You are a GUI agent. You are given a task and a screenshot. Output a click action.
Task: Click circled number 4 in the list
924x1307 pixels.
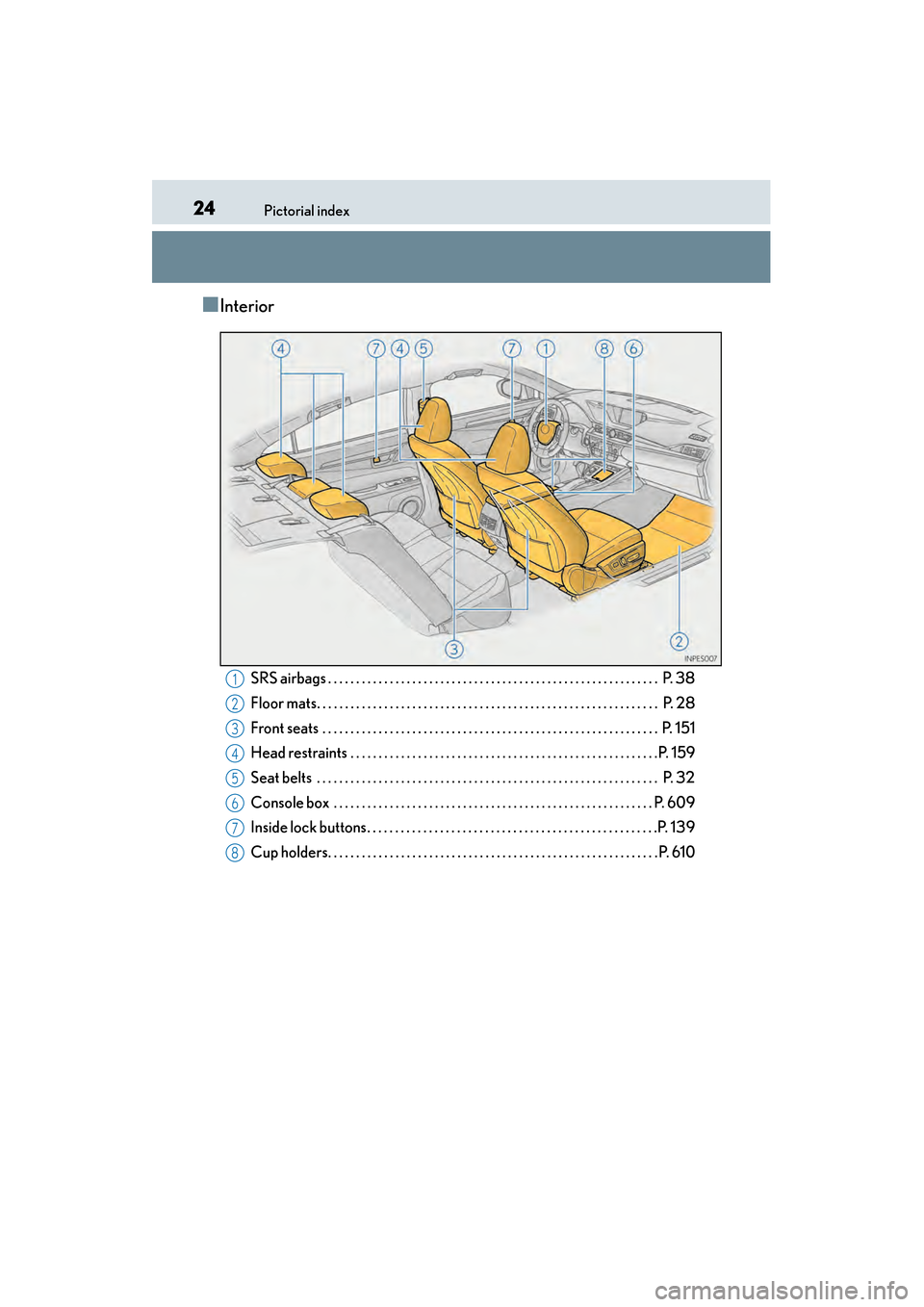pos(235,754)
